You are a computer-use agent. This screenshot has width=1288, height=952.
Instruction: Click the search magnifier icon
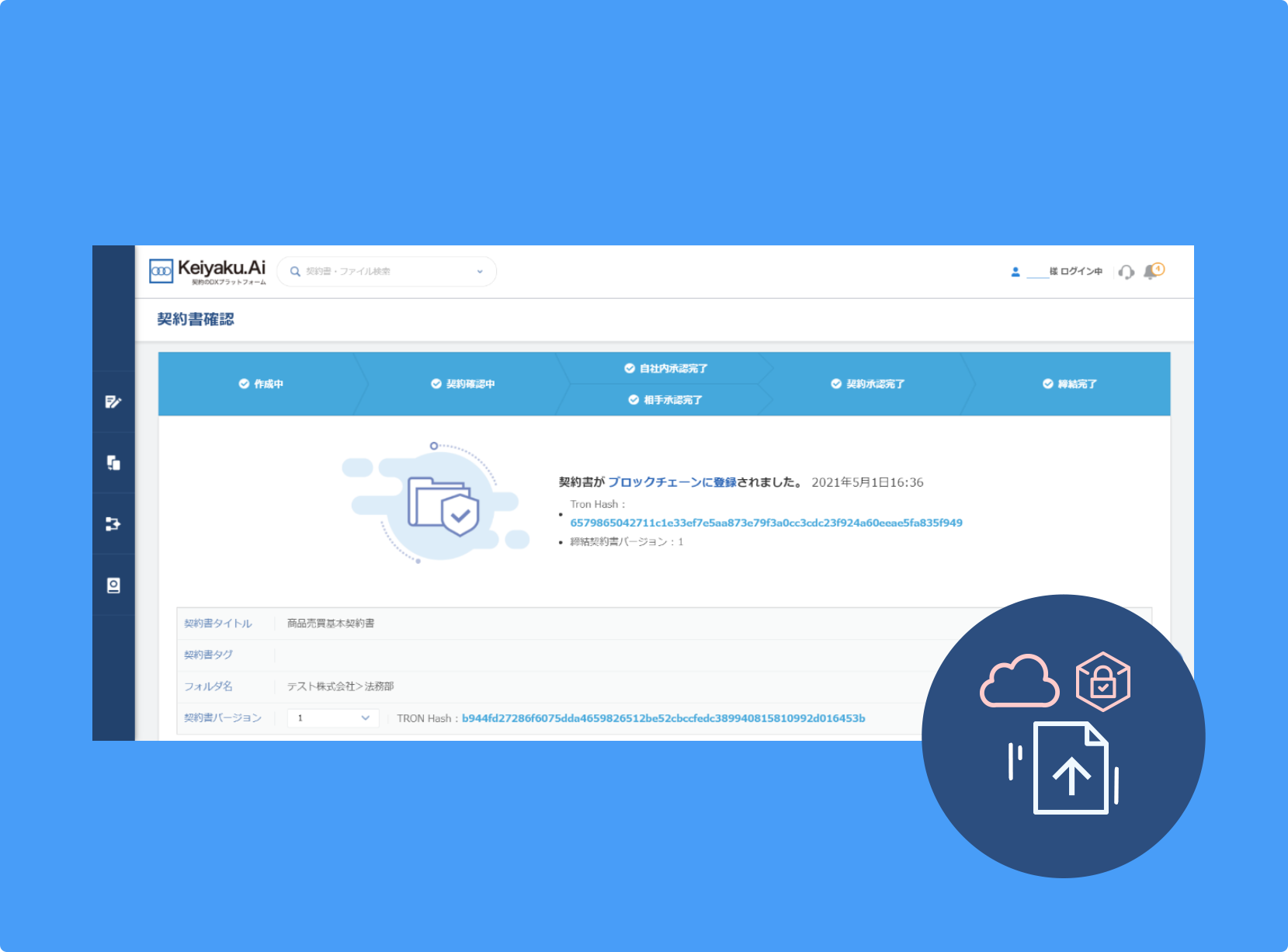click(295, 272)
